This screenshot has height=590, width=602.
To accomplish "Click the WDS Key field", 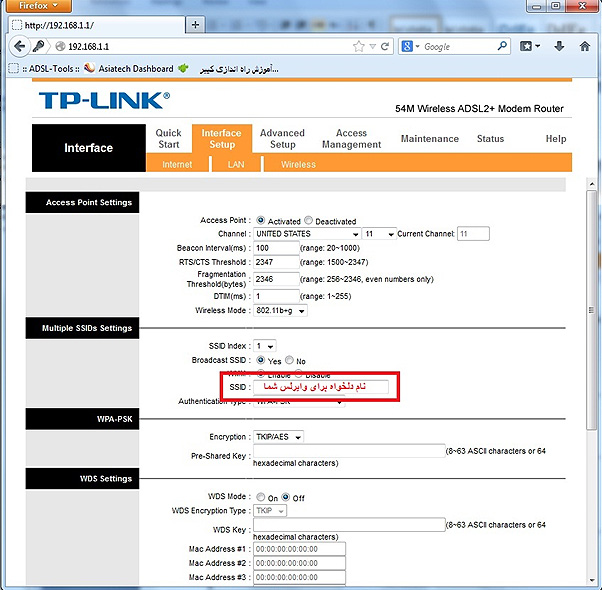I will (x=349, y=525).
